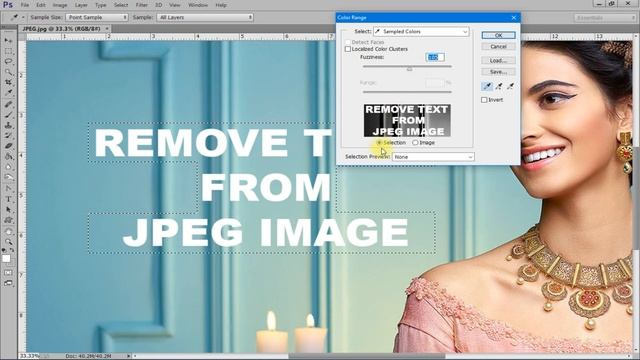Image resolution: width=640 pixels, height=360 pixels.
Task: Open the Edit menu
Action: (40, 5)
